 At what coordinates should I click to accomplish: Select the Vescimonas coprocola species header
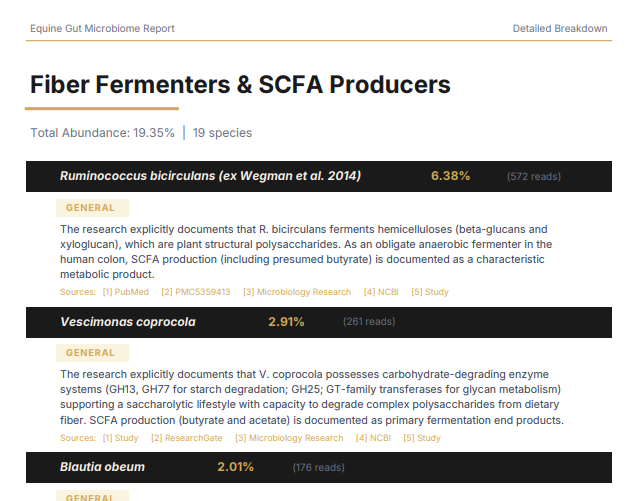[x=319, y=322]
